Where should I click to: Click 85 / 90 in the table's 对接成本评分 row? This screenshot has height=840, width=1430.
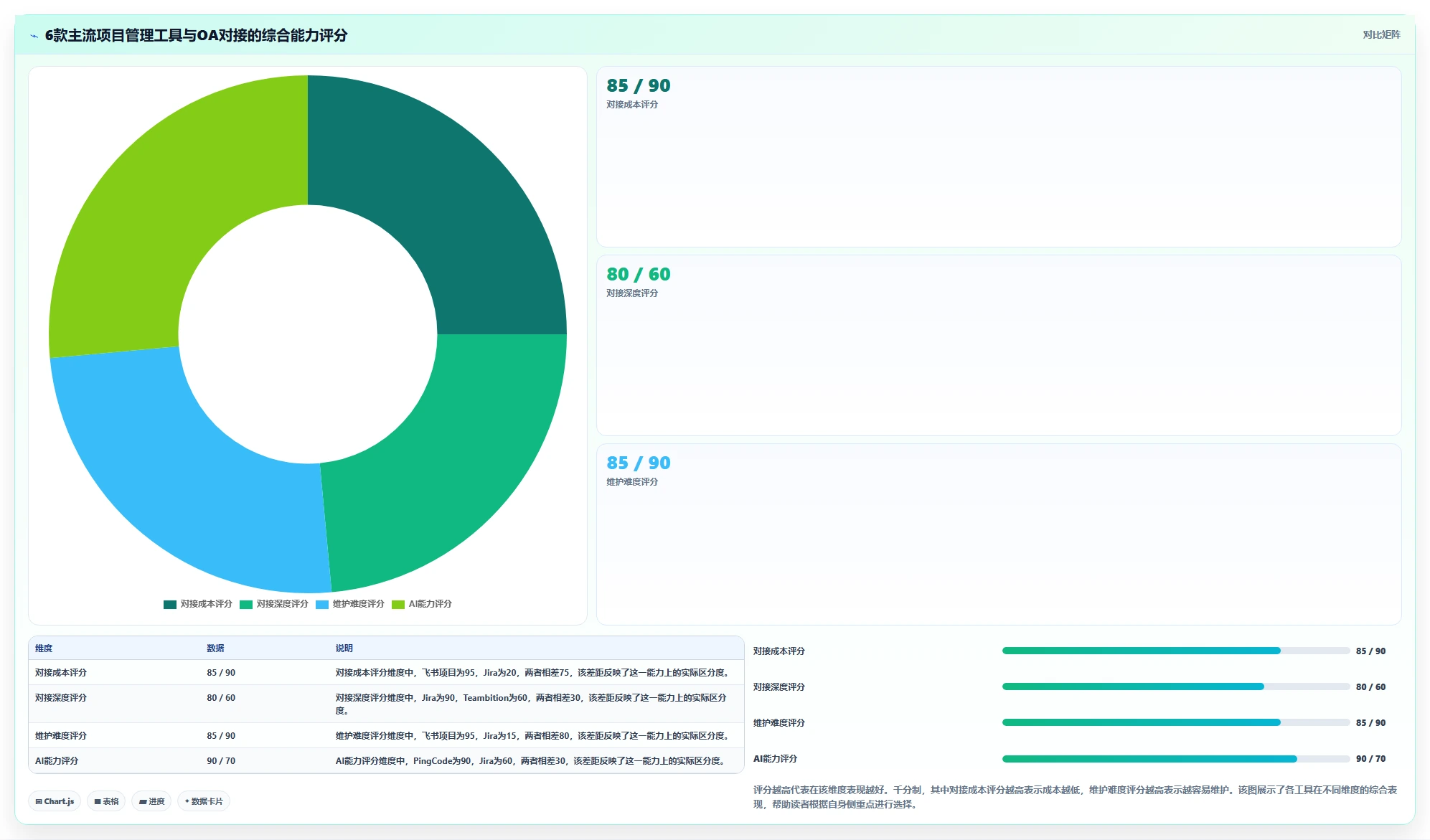(221, 673)
